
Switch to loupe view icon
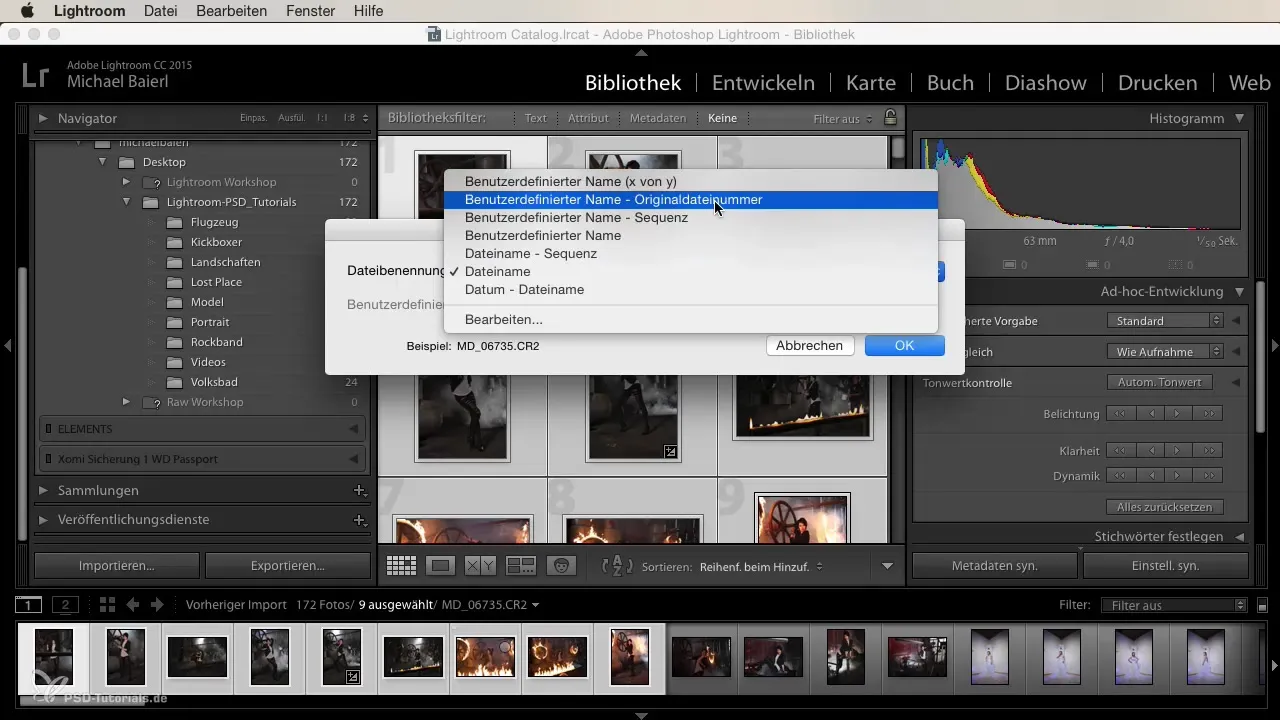pos(440,565)
